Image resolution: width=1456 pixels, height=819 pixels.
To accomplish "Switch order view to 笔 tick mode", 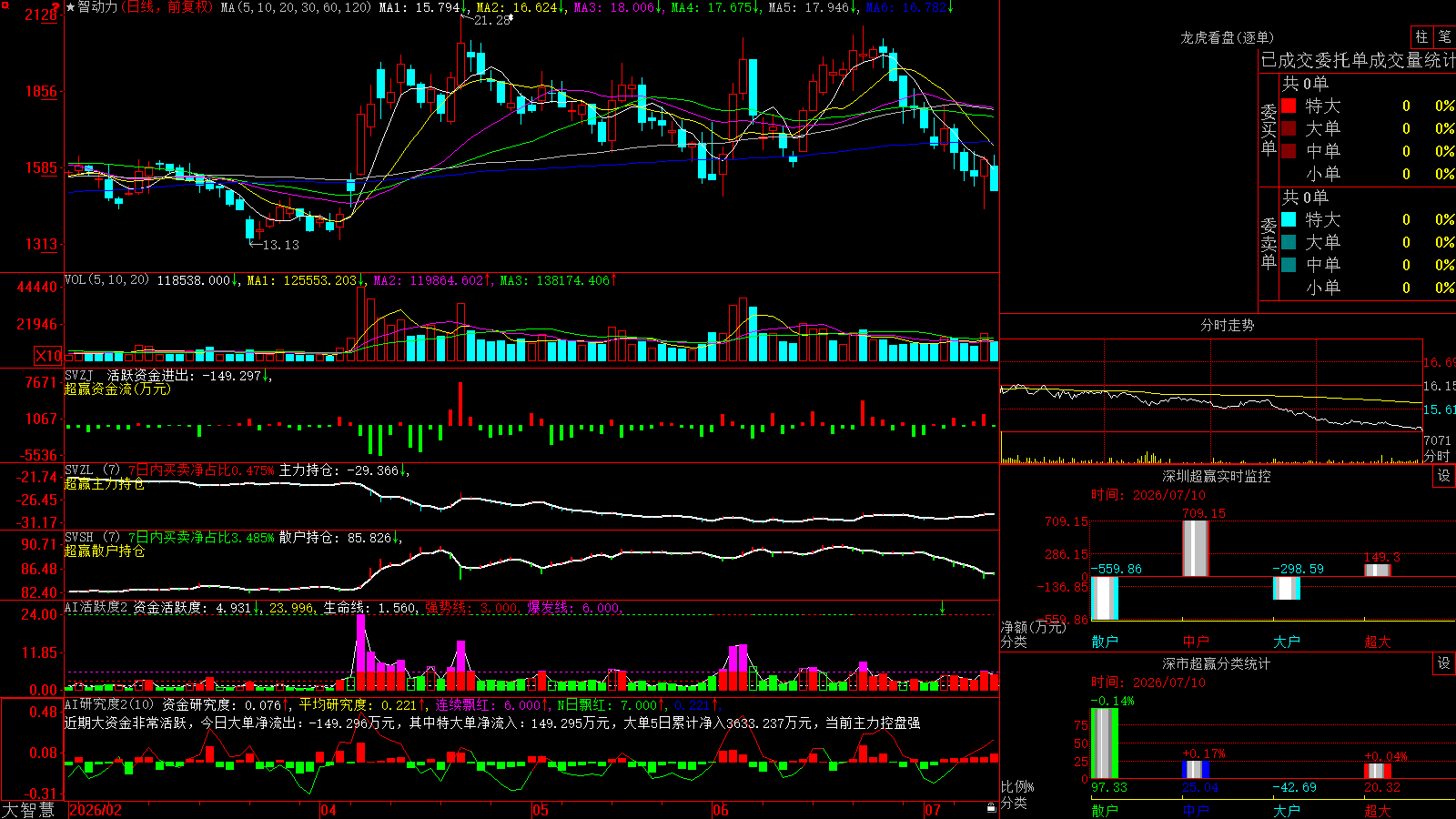I will (1445, 36).
